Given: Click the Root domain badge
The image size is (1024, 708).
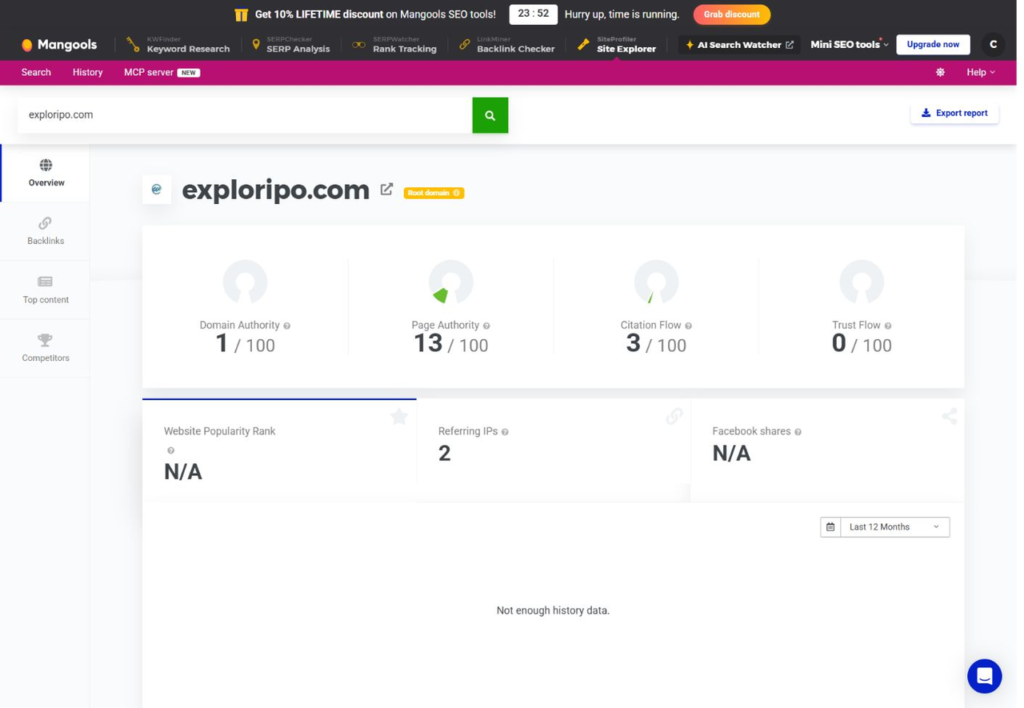Looking at the screenshot, I should 434,193.
